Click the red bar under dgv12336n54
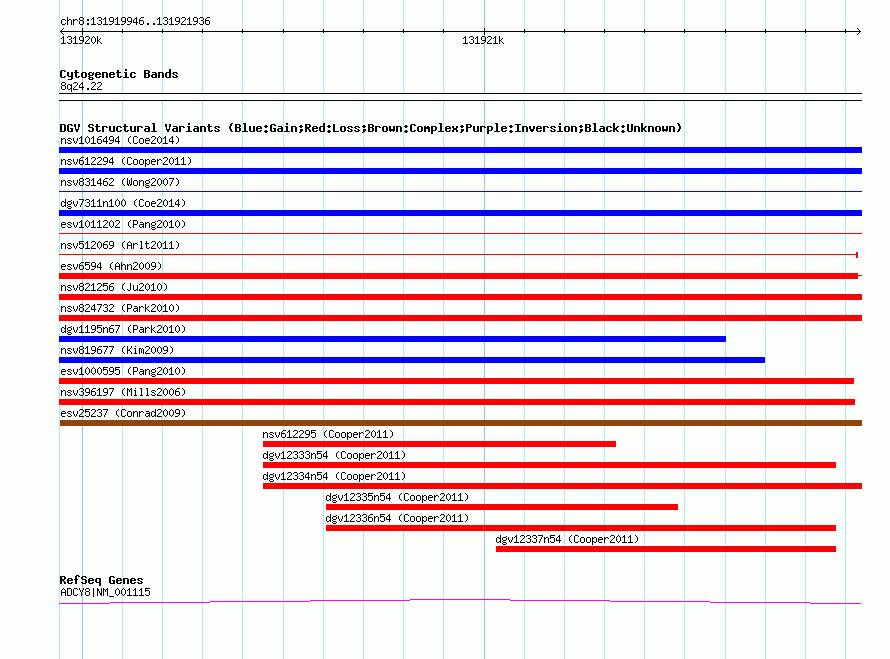 coord(581,528)
